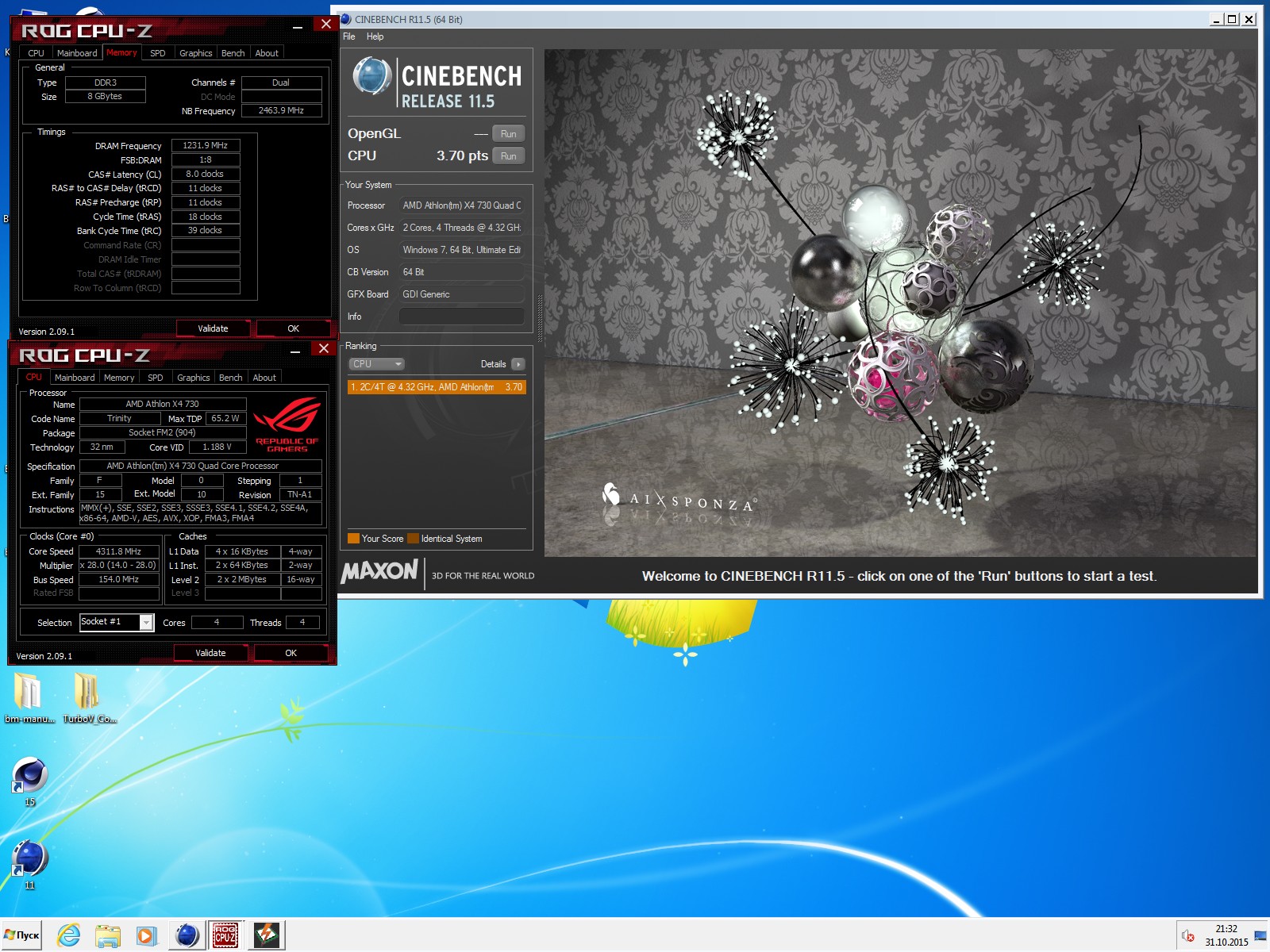
Task: Run the OpenGL benchmark
Action: [x=509, y=134]
